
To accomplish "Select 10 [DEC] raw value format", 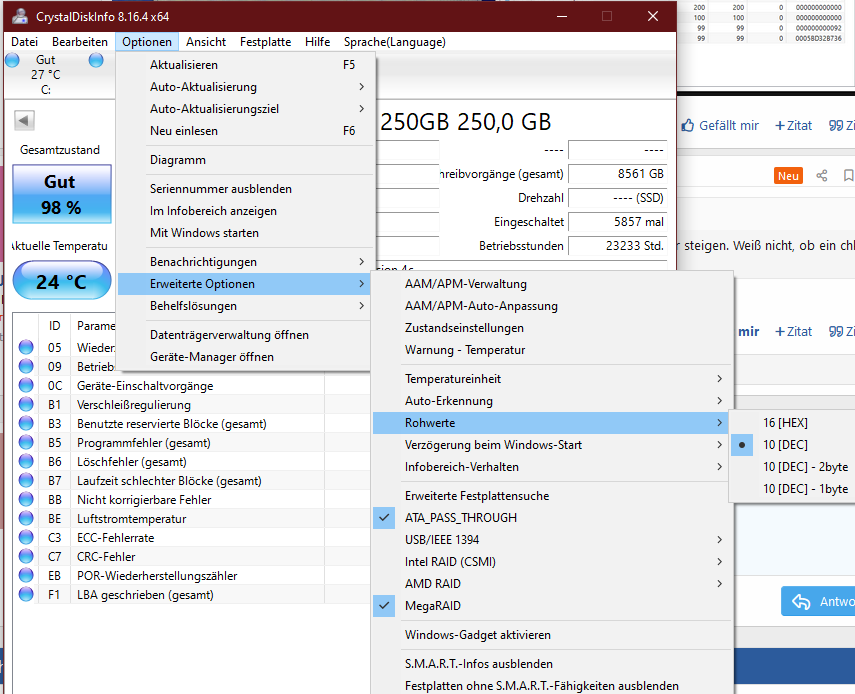I will [792, 445].
